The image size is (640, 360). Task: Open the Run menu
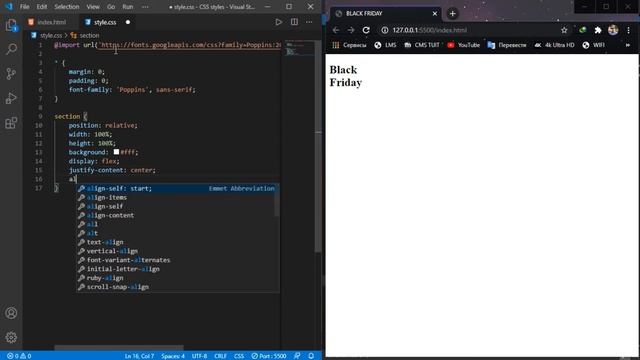pos(128,7)
